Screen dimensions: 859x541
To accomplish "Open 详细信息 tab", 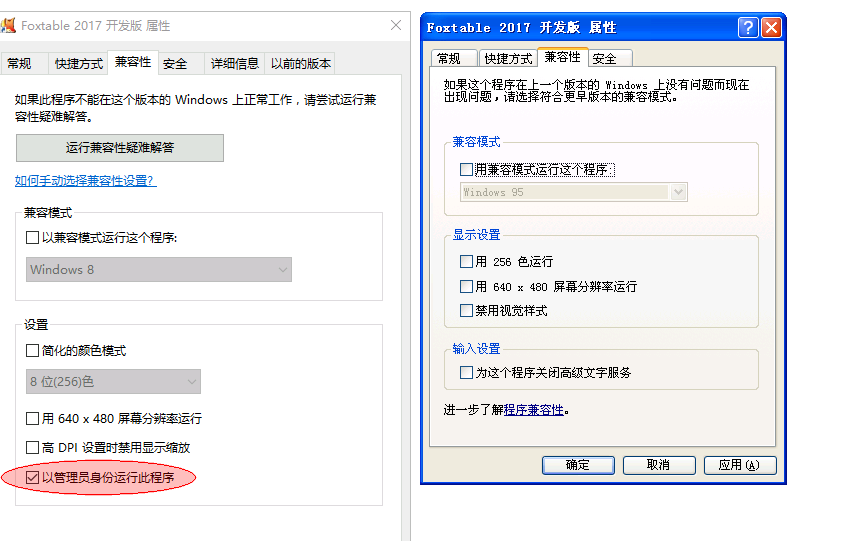I will (234, 64).
